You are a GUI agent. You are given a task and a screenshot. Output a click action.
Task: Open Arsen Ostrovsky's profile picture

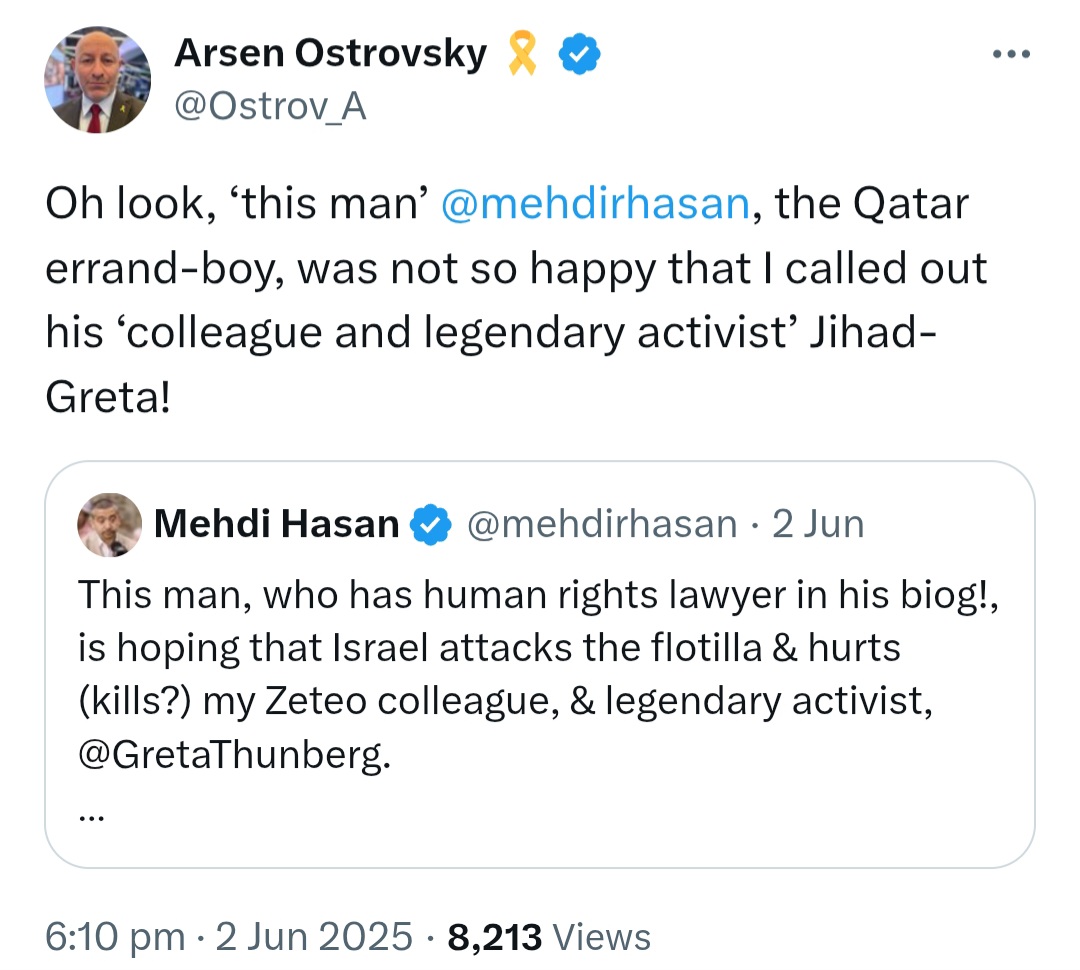[x=97, y=80]
